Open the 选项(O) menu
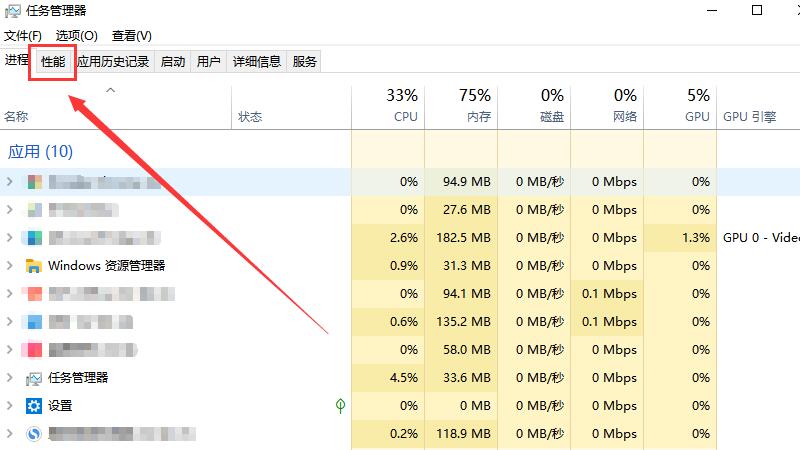This screenshot has width=800, height=450. pos(76,36)
